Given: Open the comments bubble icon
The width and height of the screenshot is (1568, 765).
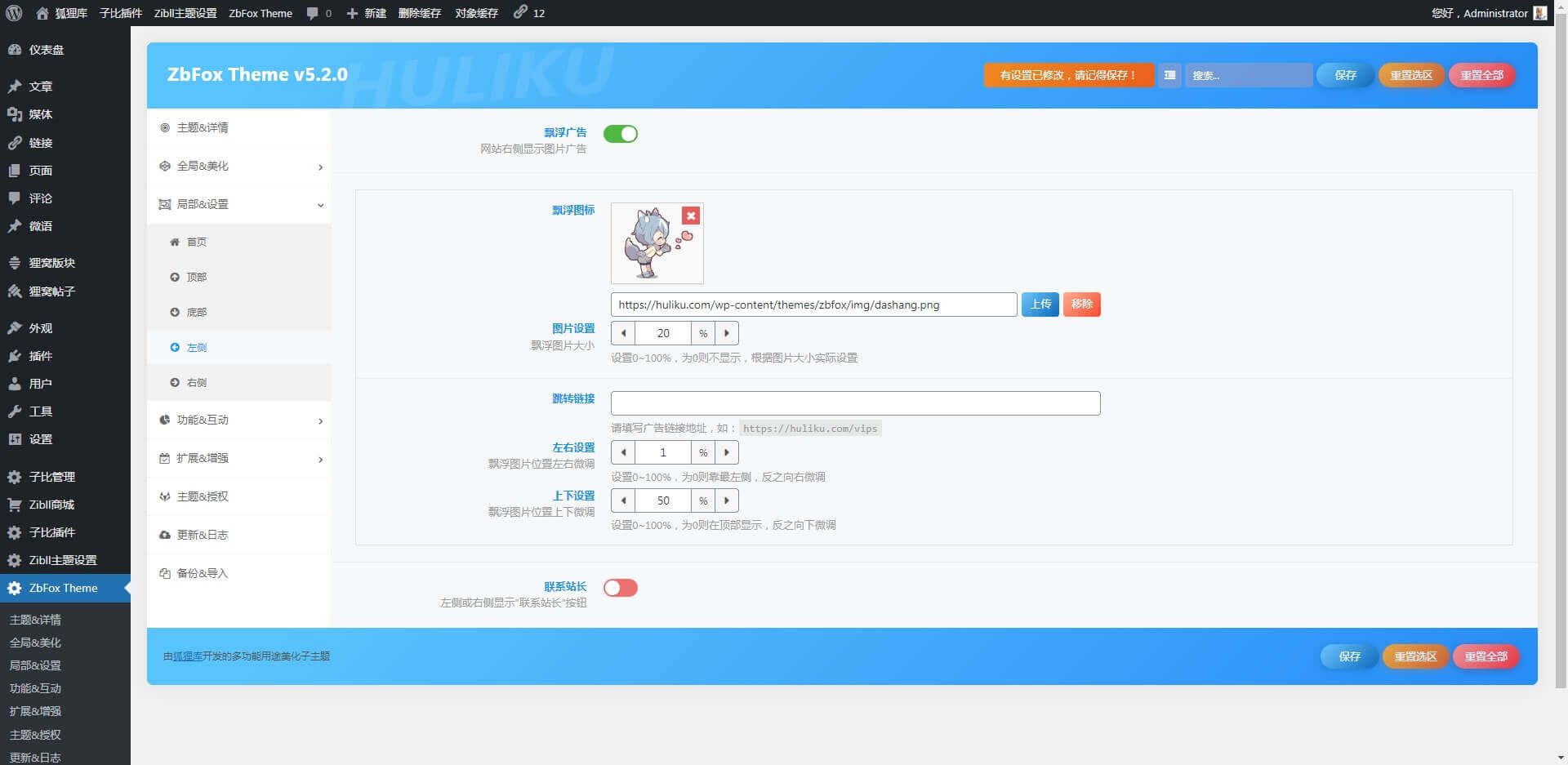Looking at the screenshot, I should [313, 13].
